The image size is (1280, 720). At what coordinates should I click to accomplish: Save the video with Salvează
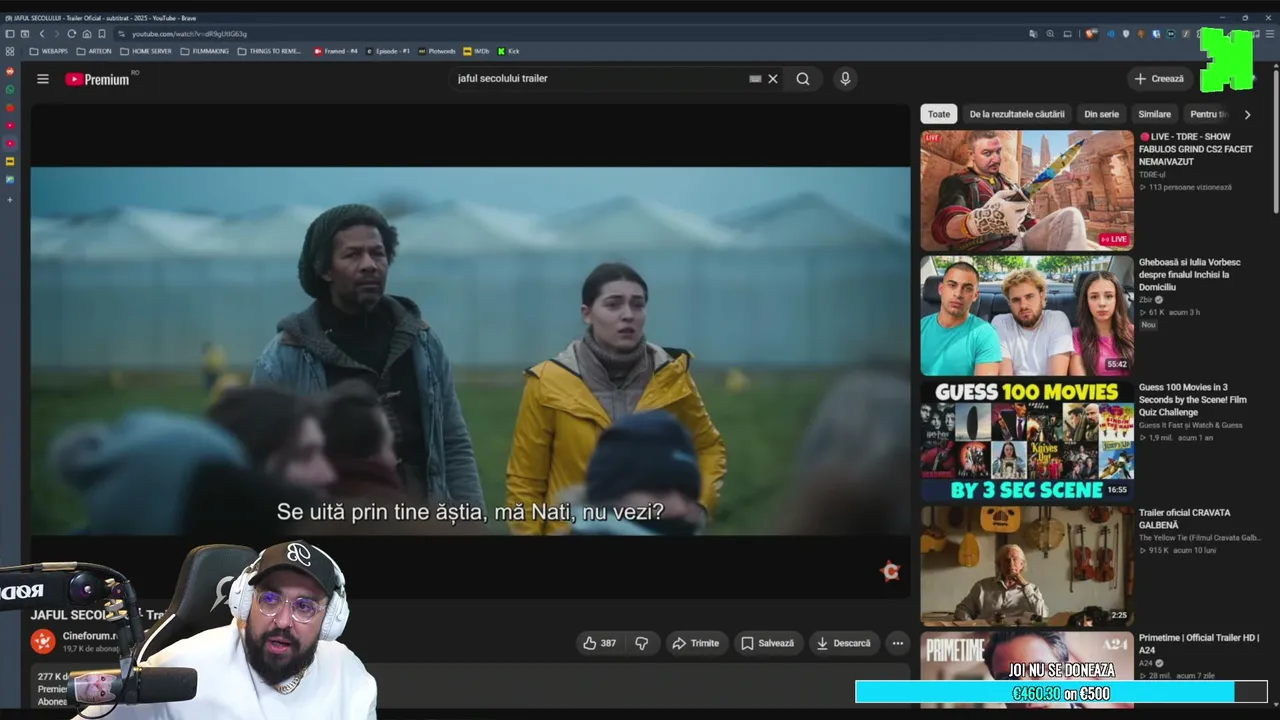pyautogui.click(x=767, y=643)
